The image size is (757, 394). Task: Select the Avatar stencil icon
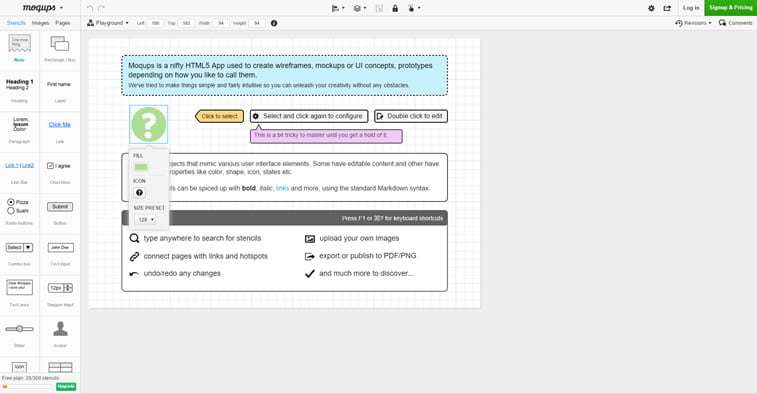click(60, 328)
